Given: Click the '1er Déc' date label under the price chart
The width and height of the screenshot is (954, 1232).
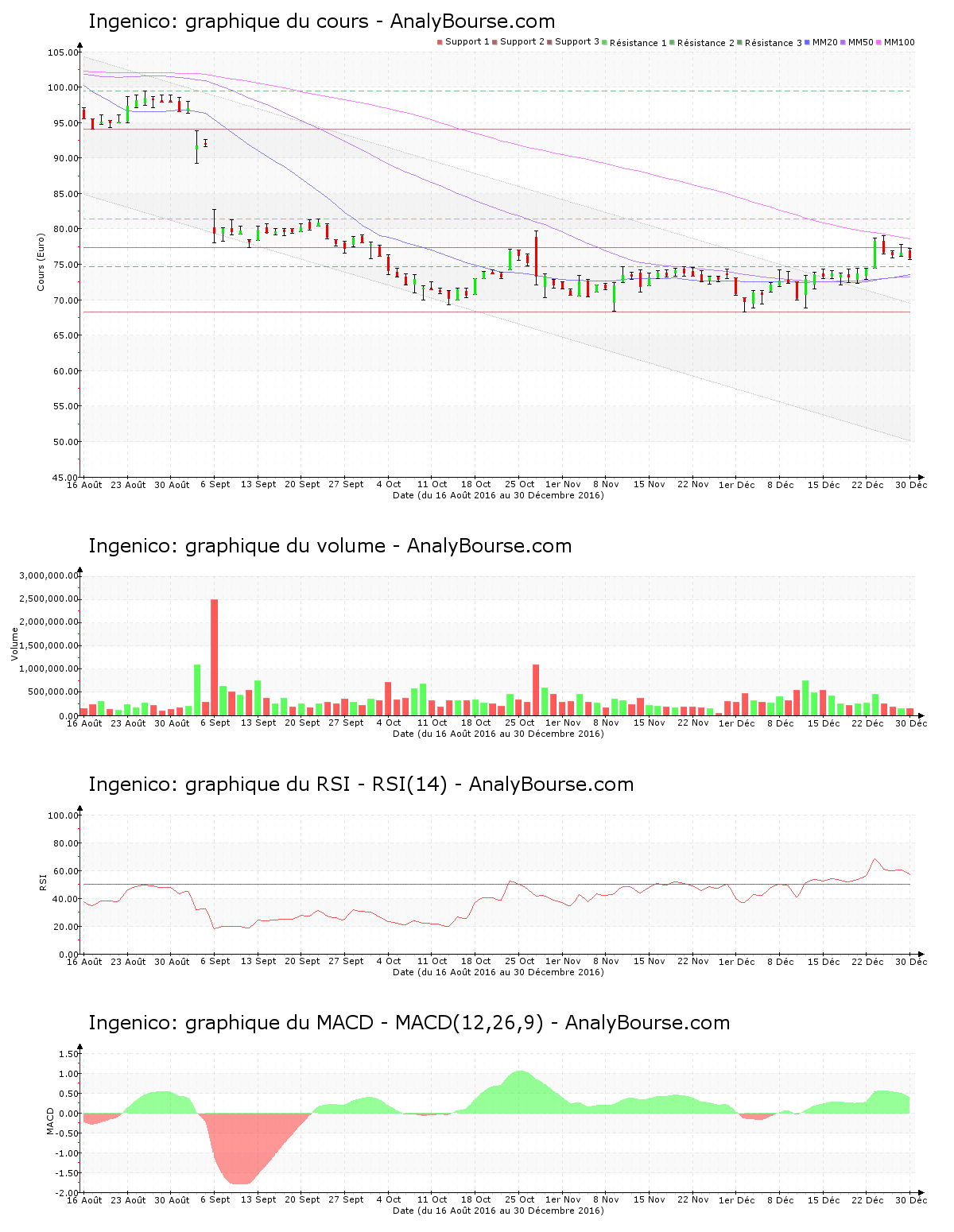Looking at the screenshot, I should click(736, 484).
